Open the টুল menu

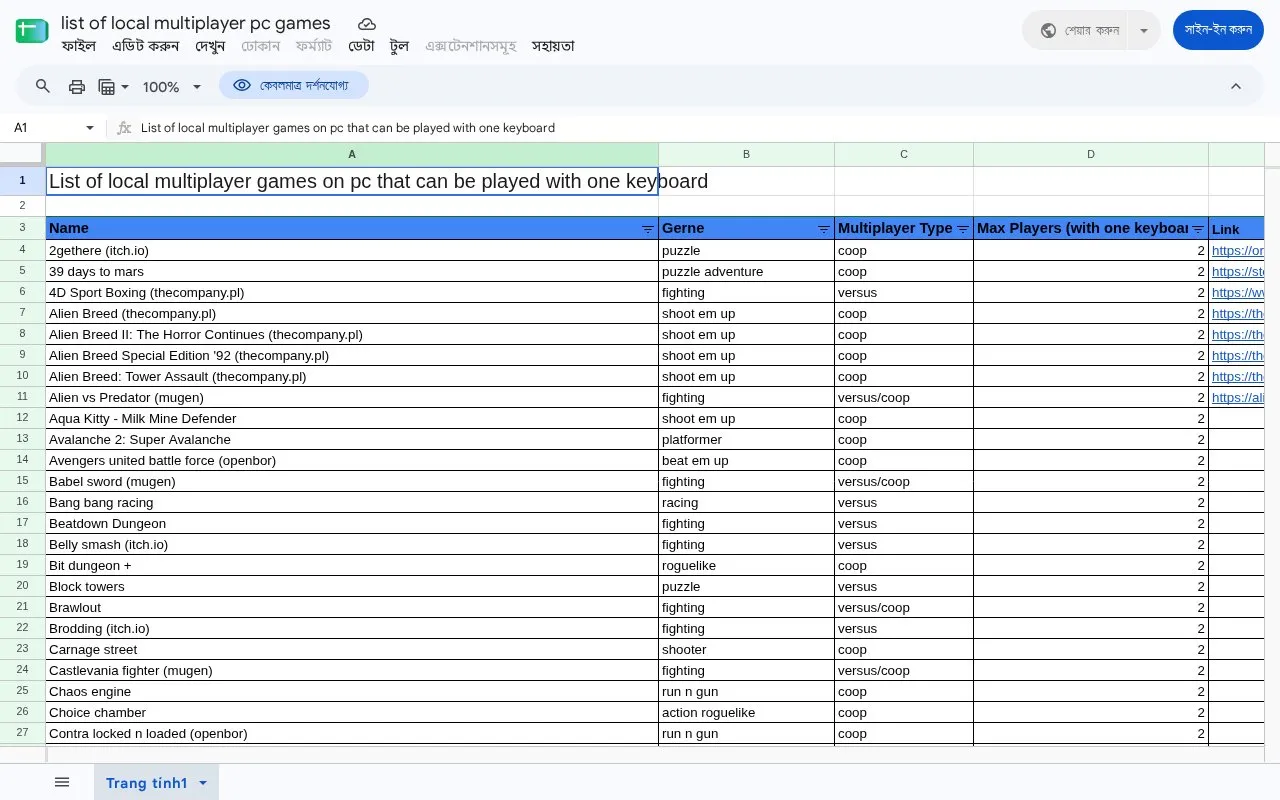(400, 46)
